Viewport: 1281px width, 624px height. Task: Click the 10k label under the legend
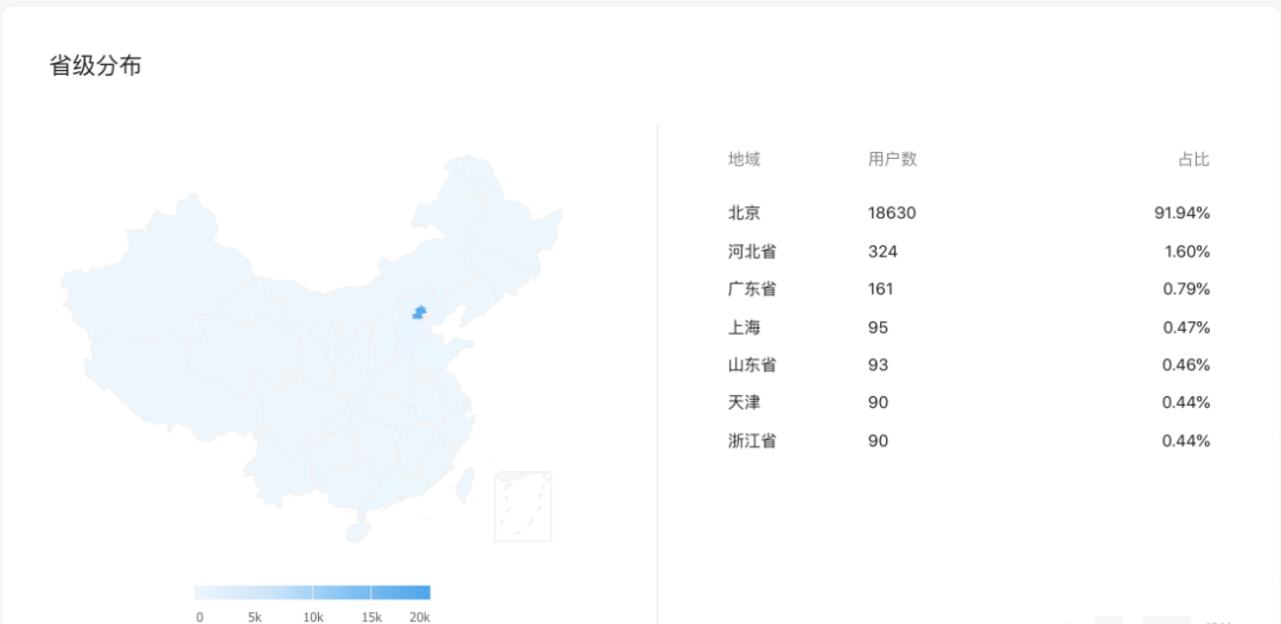pos(314,617)
